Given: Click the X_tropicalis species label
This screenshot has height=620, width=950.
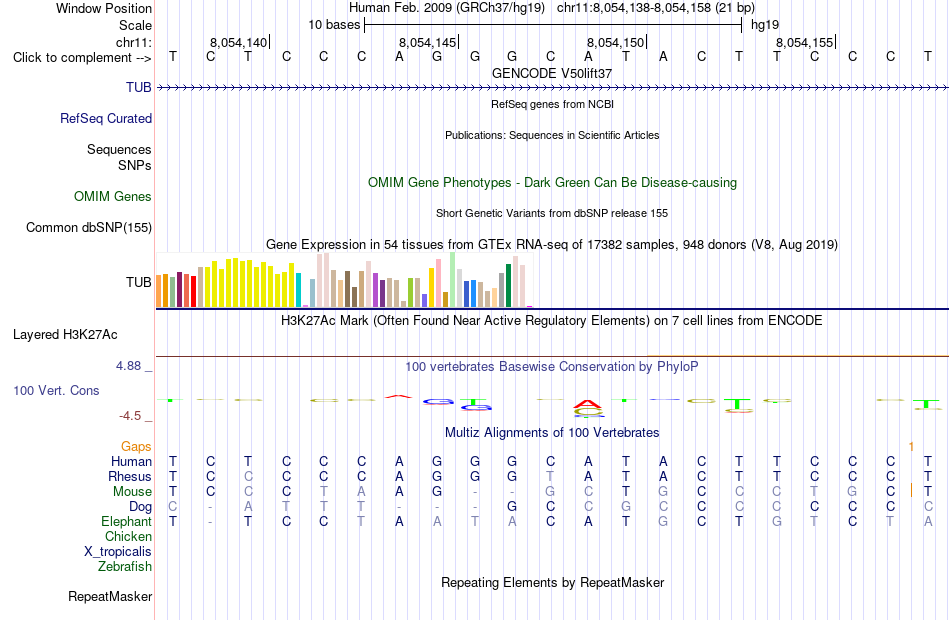Looking at the screenshot, I should [118, 552].
